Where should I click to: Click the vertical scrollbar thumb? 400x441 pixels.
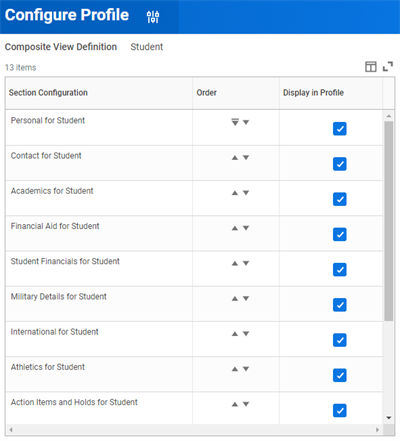pos(389,221)
